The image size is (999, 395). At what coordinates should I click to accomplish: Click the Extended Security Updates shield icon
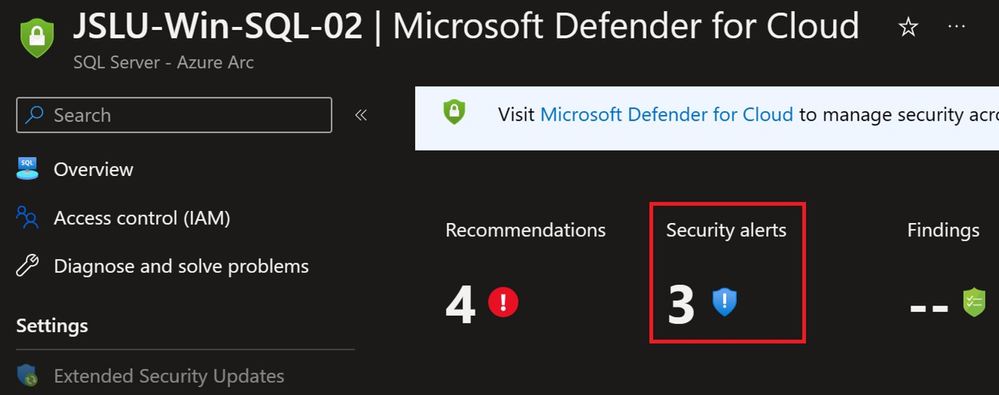27,375
